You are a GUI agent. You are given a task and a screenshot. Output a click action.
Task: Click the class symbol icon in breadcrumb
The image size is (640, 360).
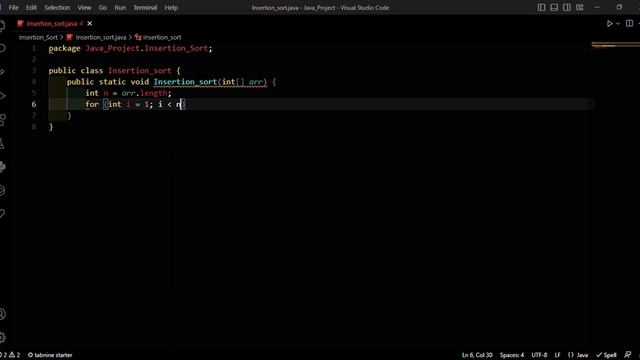pos(138,37)
